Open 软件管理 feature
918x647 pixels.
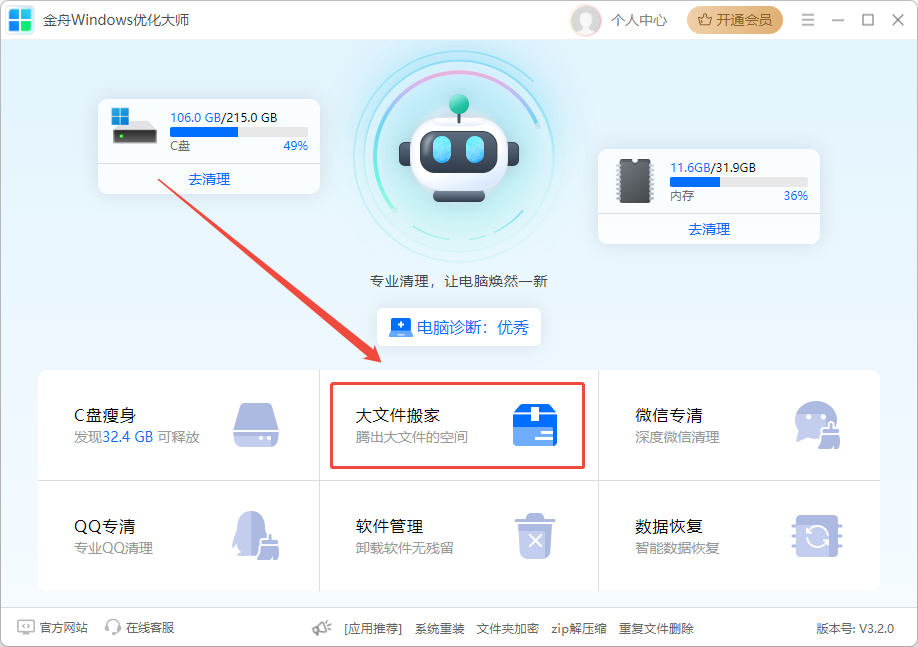[x=459, y=536]
